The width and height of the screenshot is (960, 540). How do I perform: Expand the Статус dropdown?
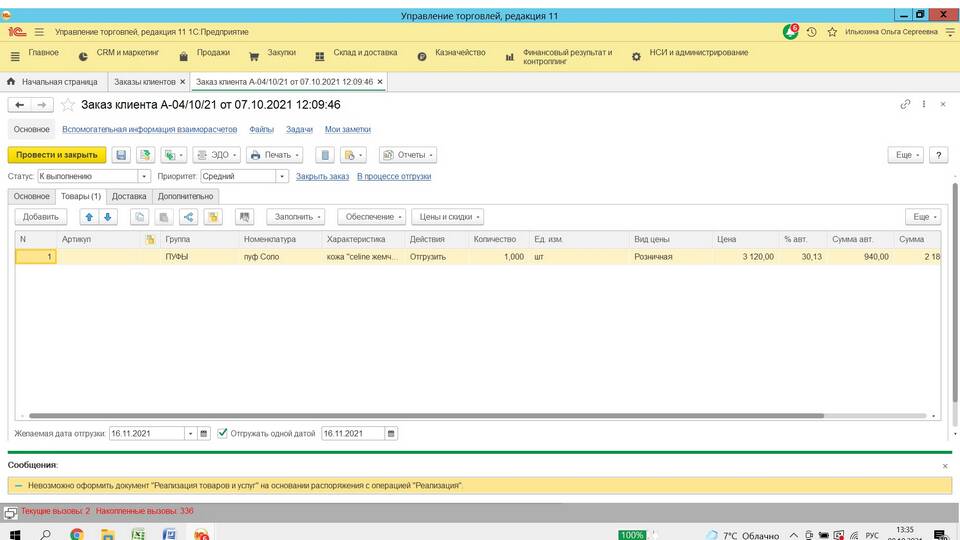click(x=145, y=176)
